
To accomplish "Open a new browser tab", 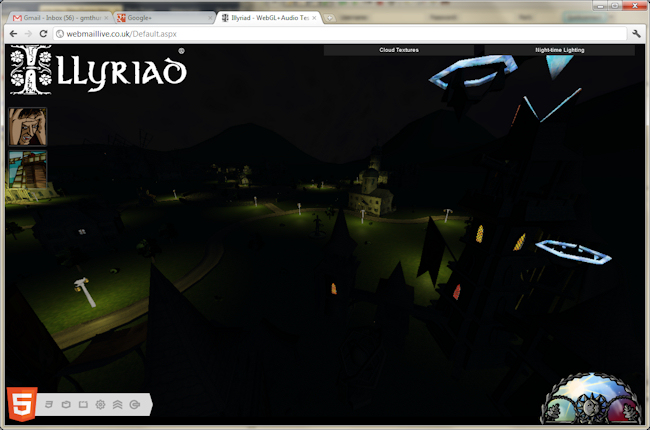I will (330, 18).
